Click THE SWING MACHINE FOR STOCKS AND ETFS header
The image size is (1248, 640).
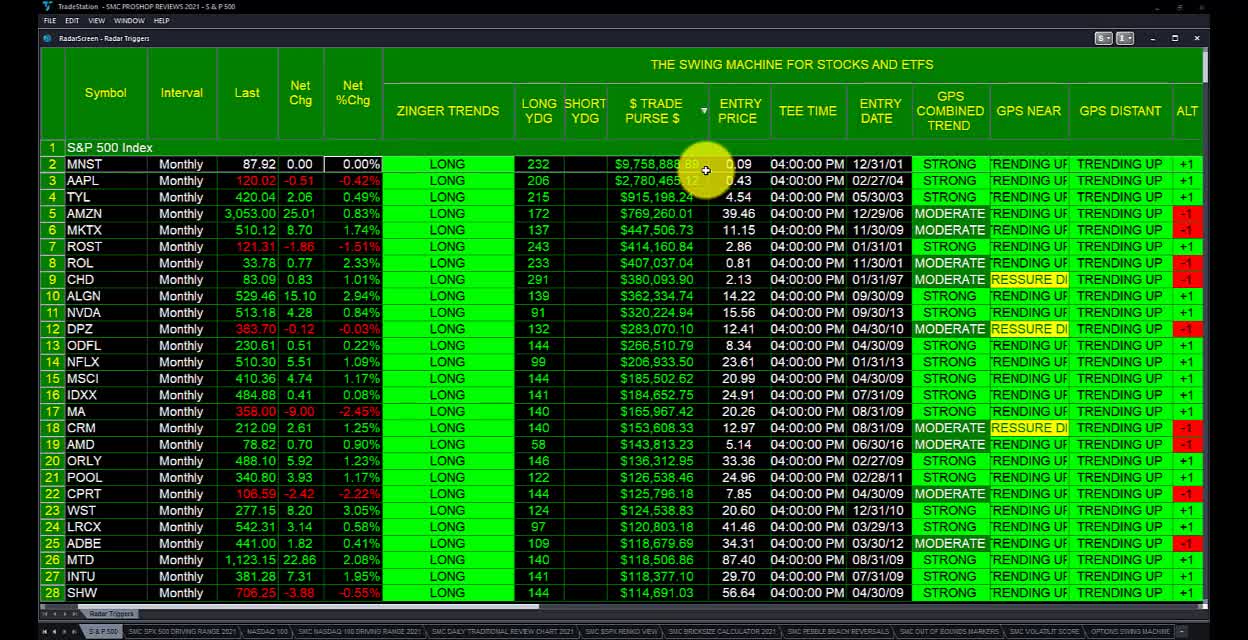click(x=792, y=65)
